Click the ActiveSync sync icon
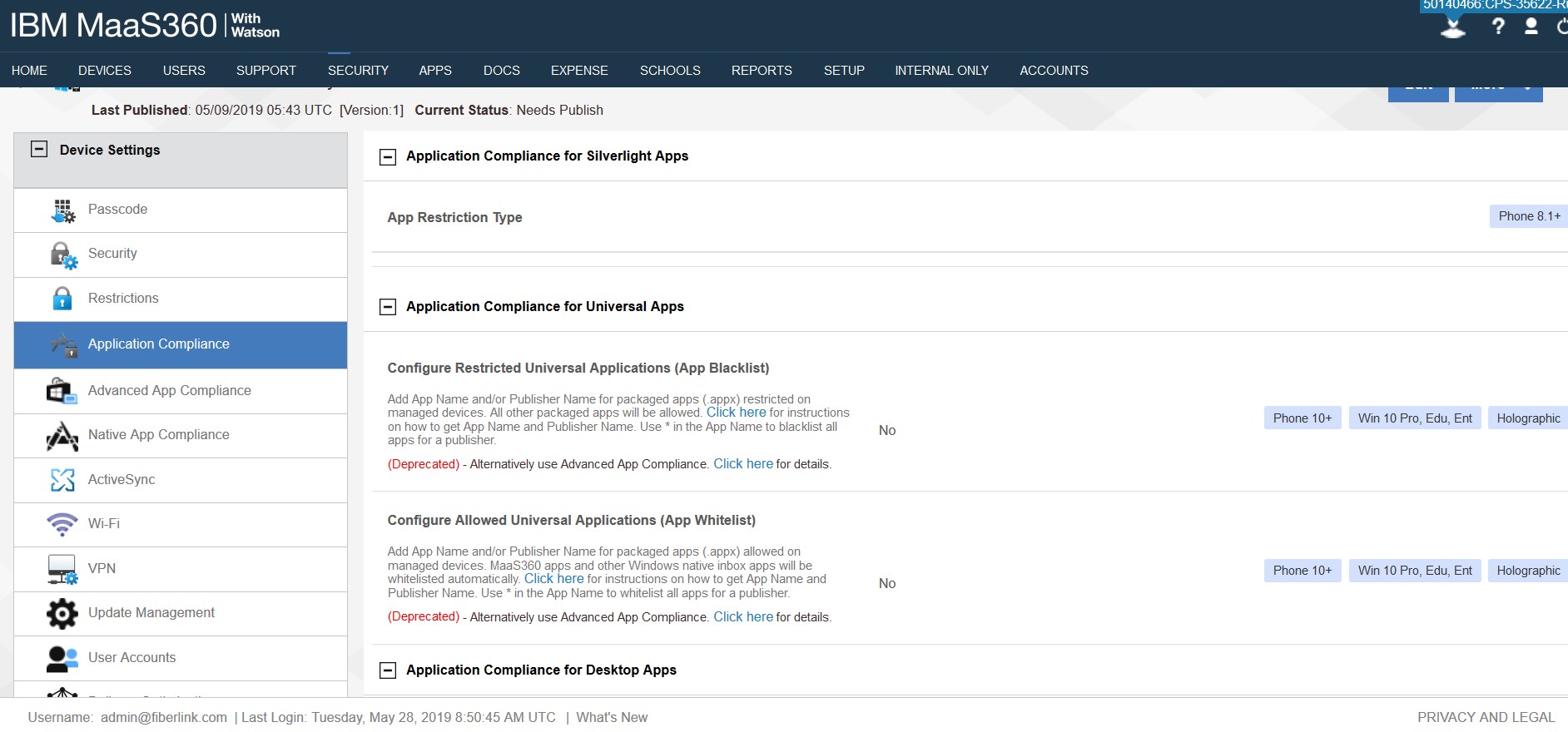This screenshot has height=732, width=1568. (62, 480)
